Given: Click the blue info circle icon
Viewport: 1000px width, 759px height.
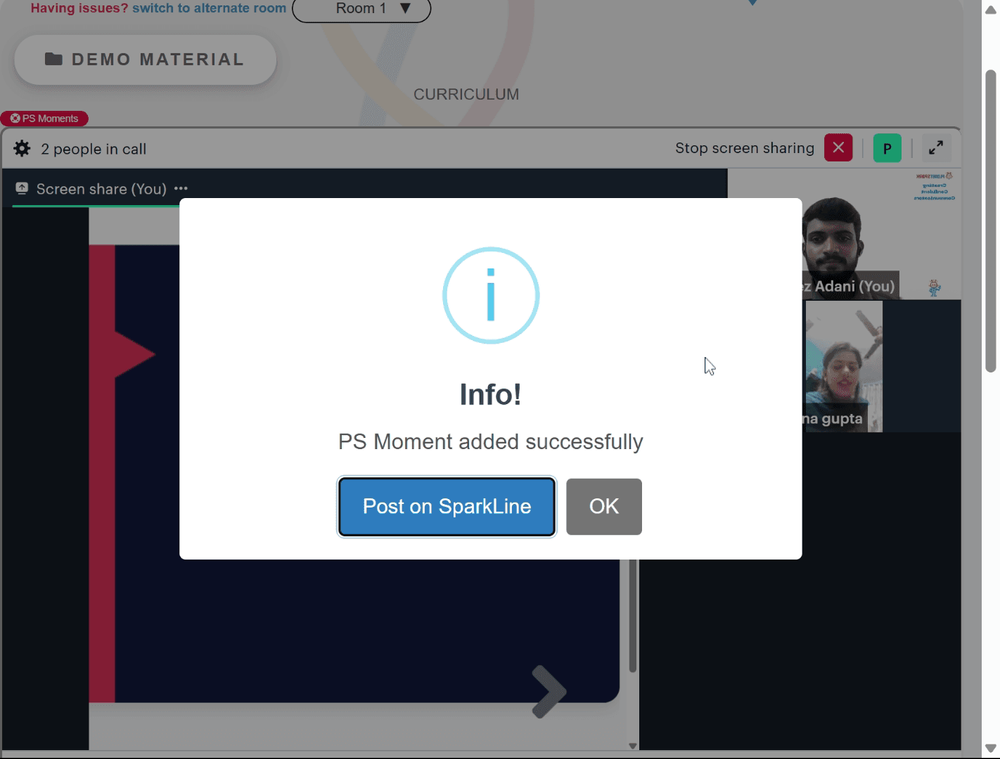Looking at the screenshot, I should click(490, 295).
